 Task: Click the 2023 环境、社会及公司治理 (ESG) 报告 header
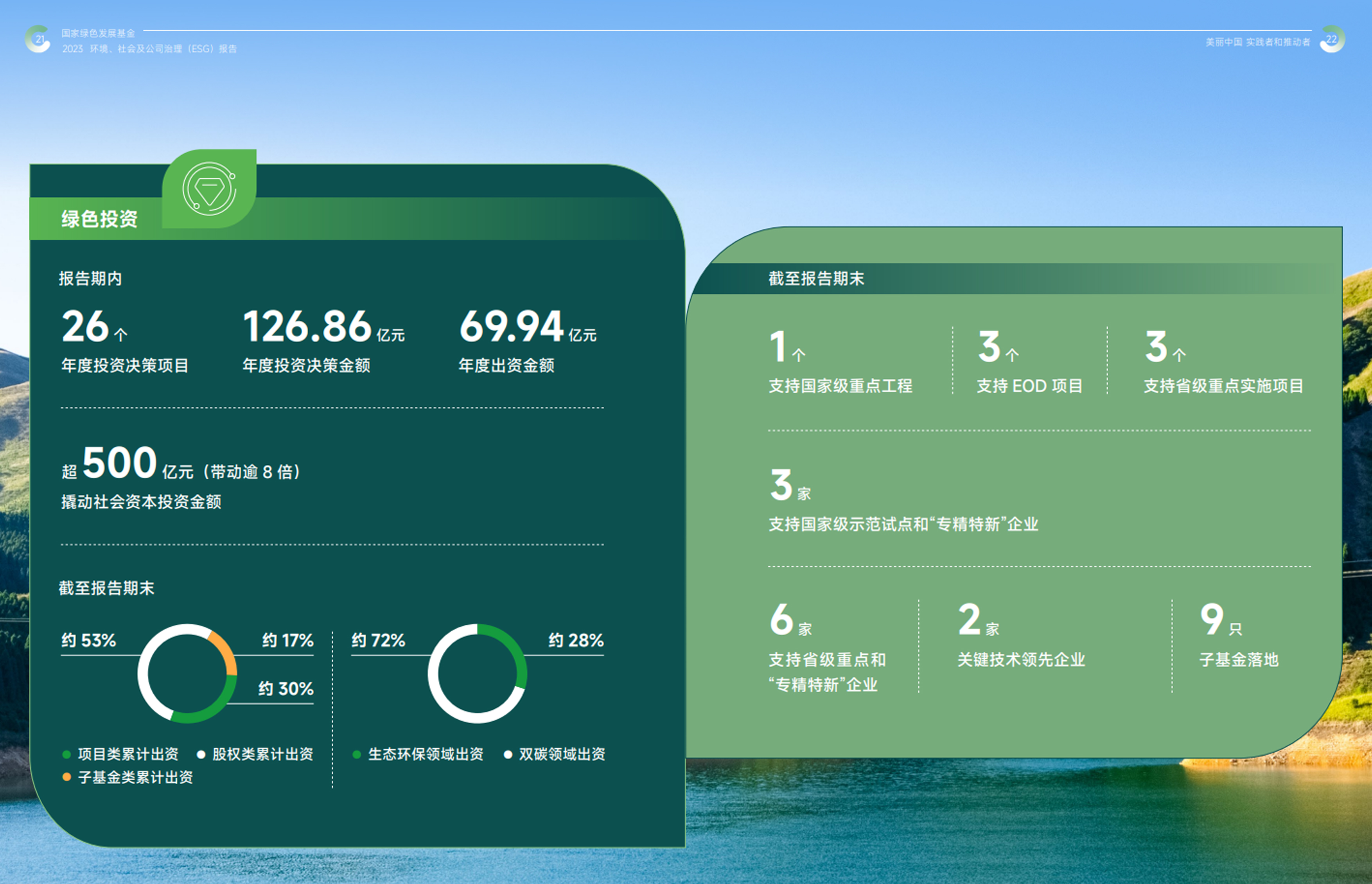(149, 49)
